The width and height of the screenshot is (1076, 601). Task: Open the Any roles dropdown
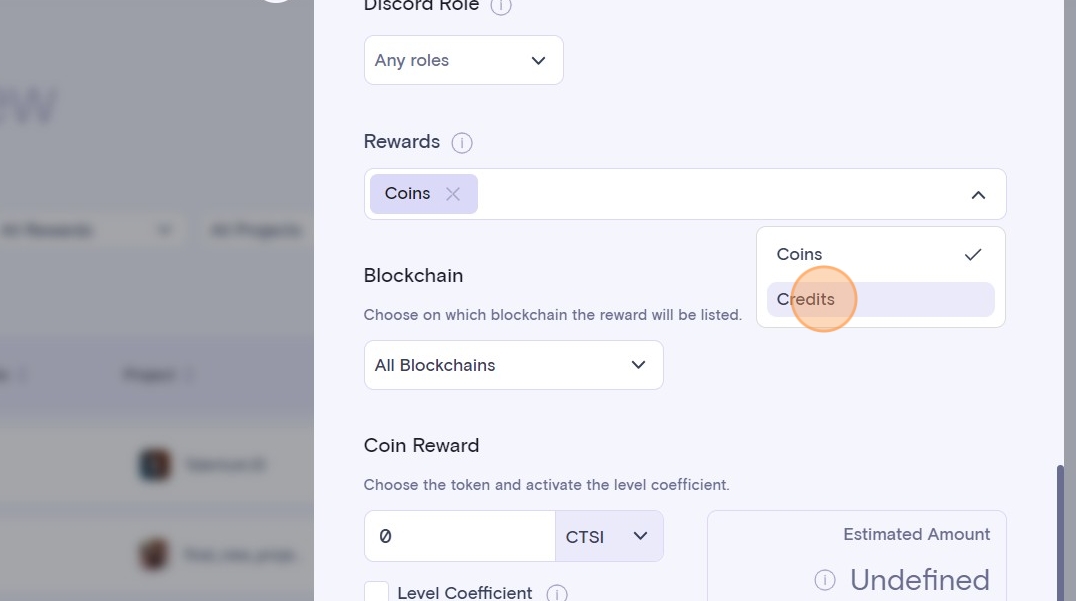(463, 60)
